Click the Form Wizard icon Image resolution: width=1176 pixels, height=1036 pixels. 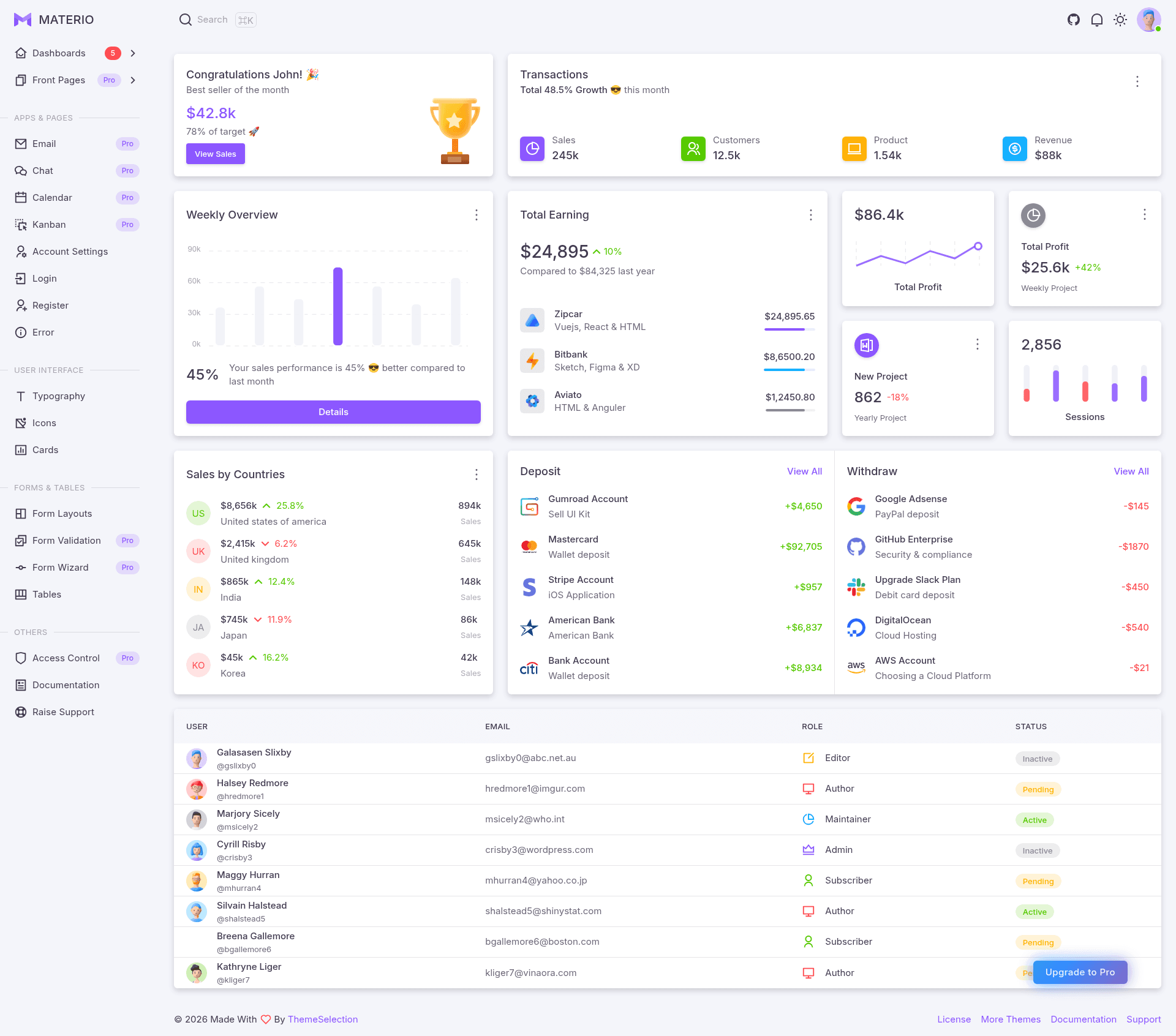[21, 568]
